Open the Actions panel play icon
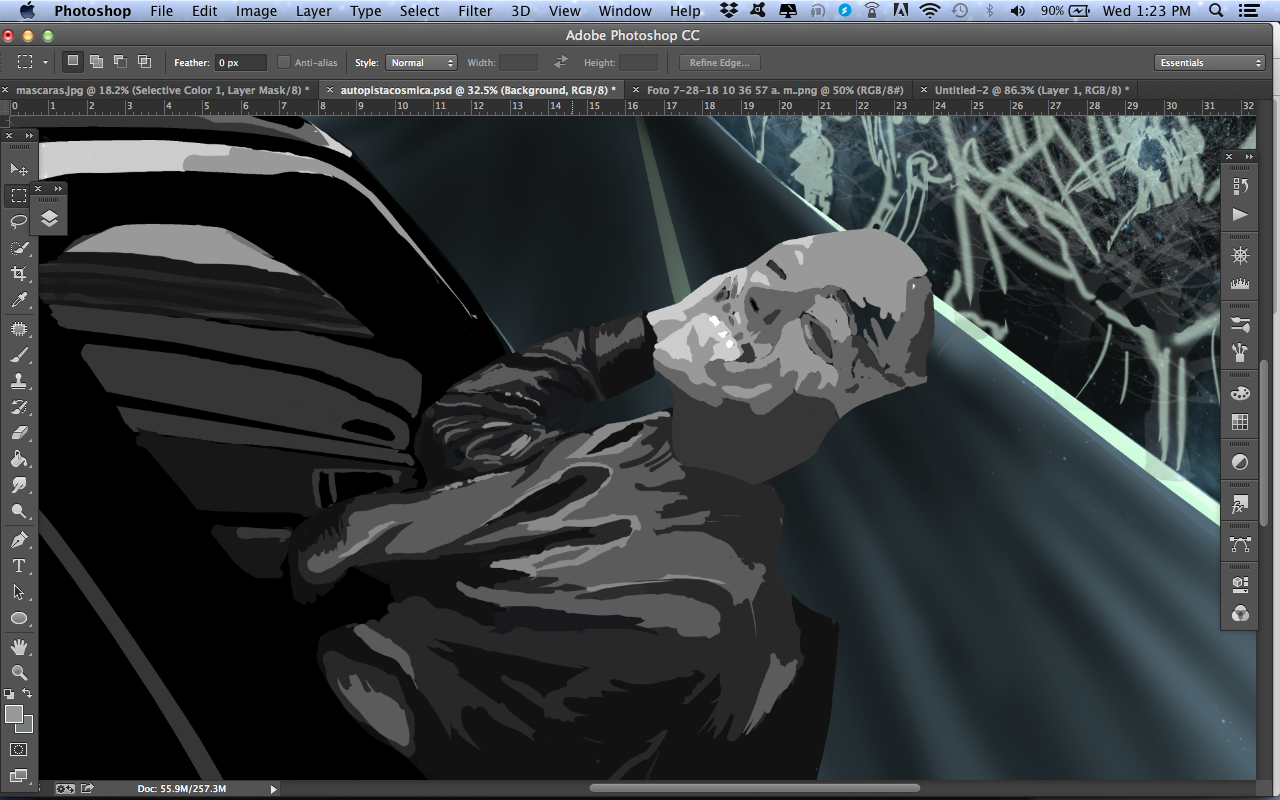This screenshot has height=800, width=1280. [x=1240, y=214]
